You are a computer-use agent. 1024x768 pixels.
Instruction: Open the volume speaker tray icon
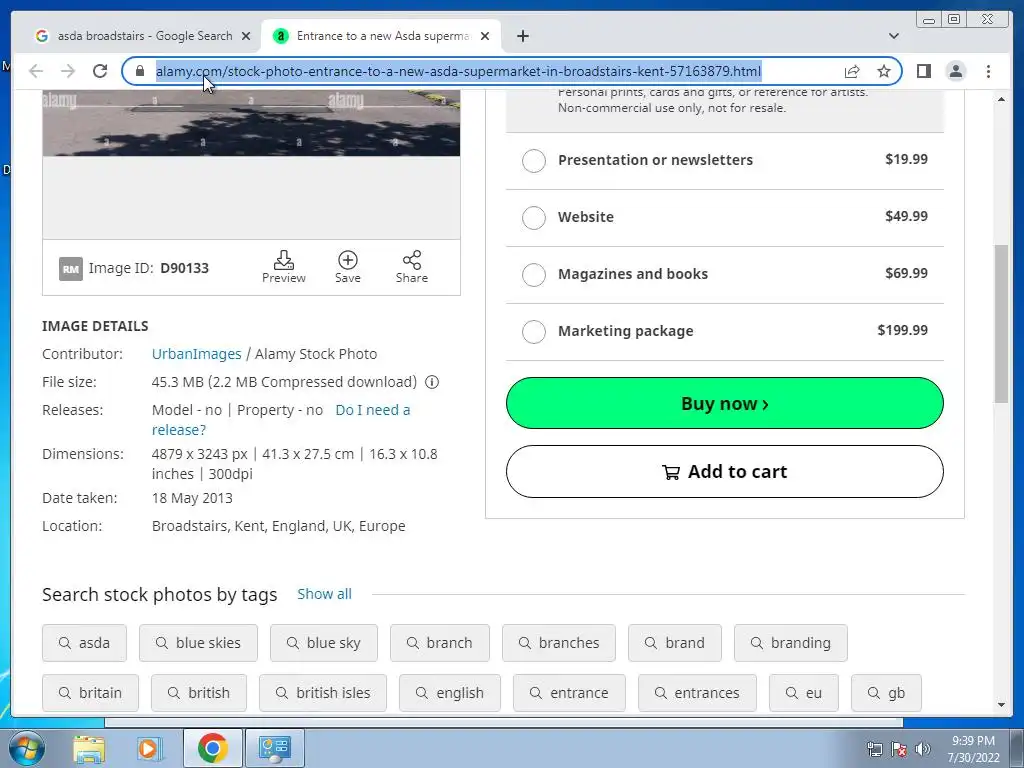(x=923, y=749)
